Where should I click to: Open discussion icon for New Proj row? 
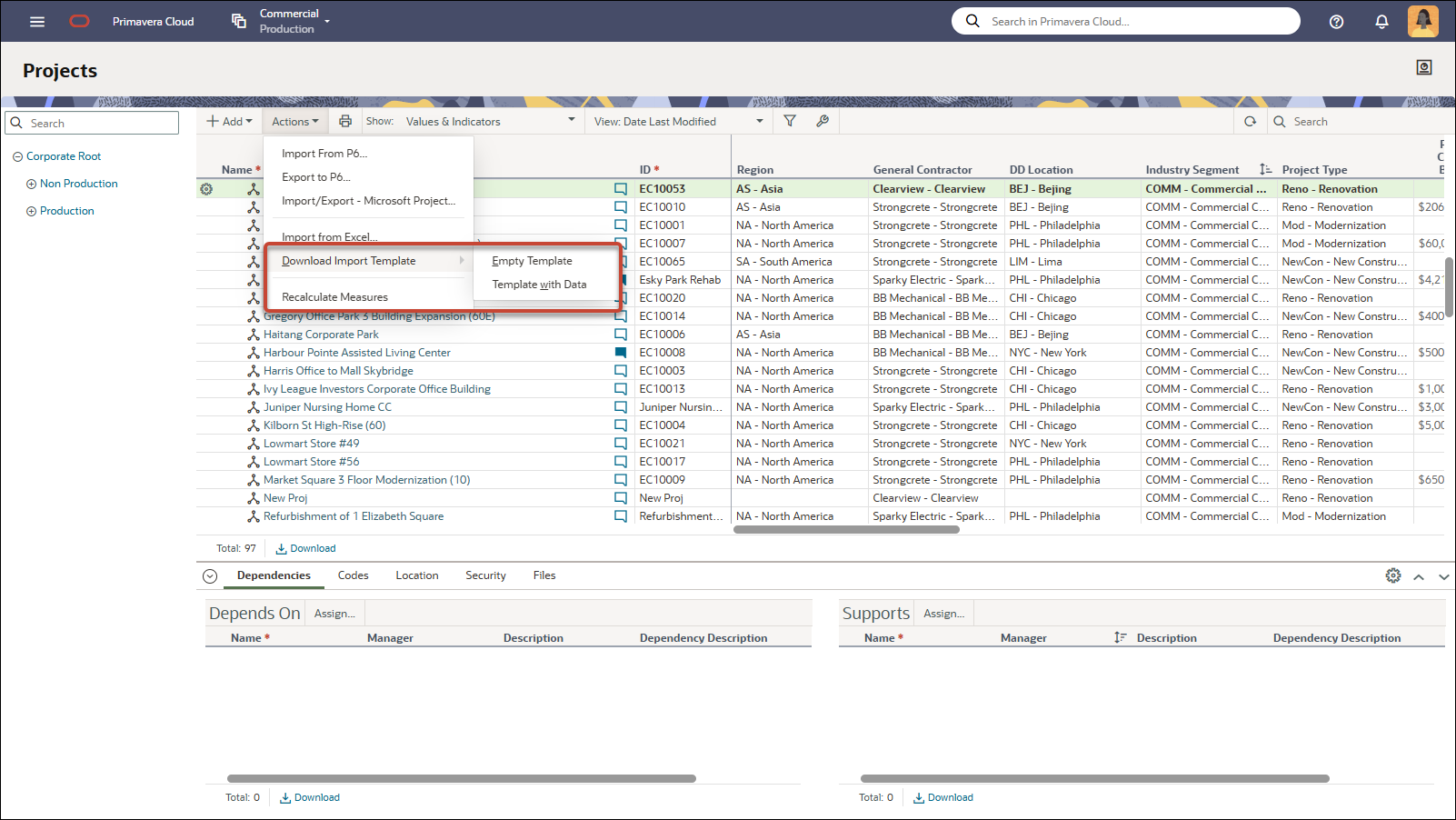[x=621, y=498]
